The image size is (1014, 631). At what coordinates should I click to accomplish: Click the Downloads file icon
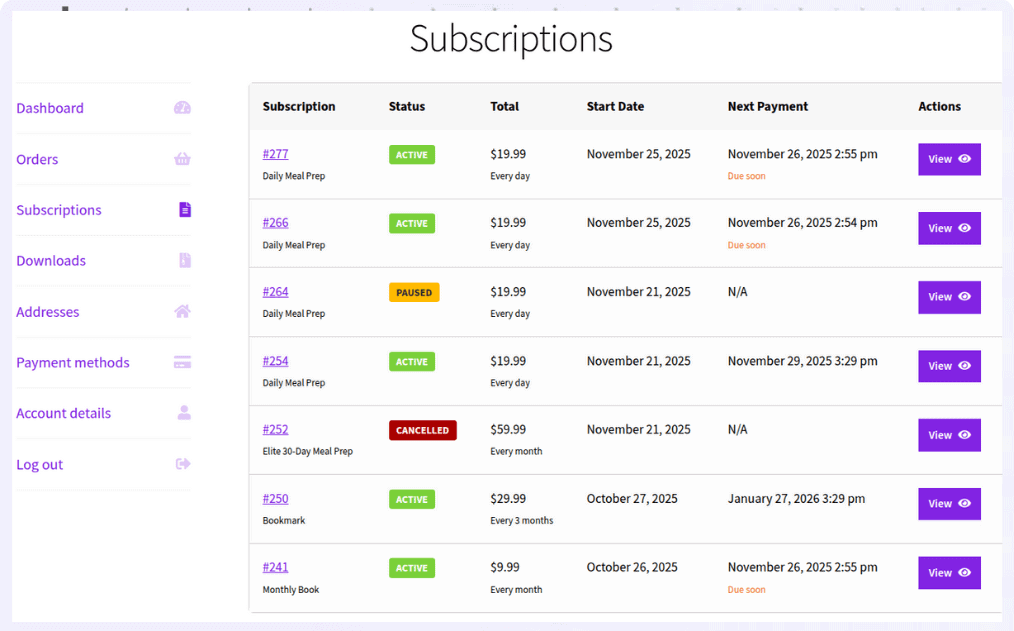[182, 260]
